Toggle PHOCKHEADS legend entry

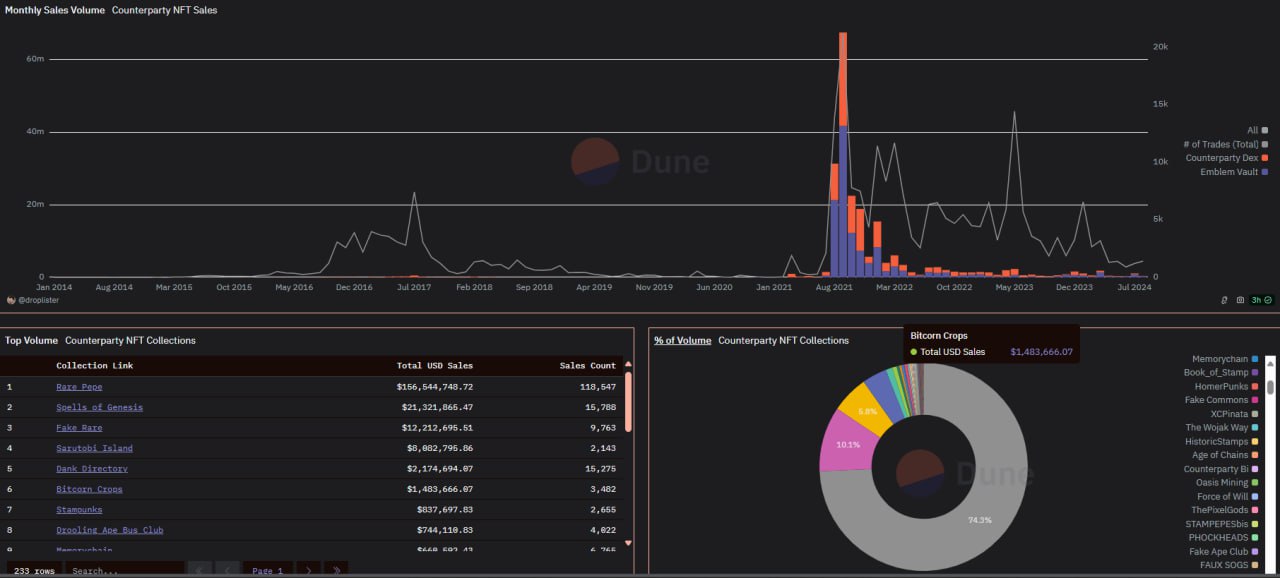[1224, 538]
